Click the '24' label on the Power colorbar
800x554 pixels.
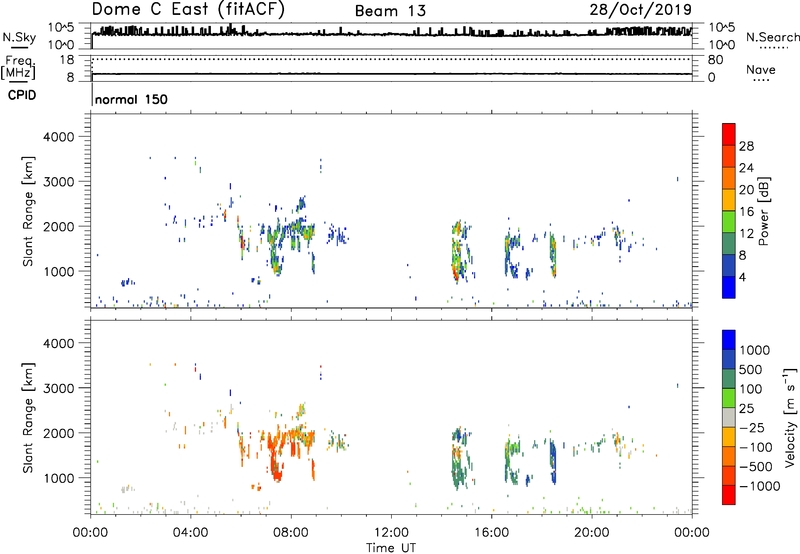pos(746,168)
